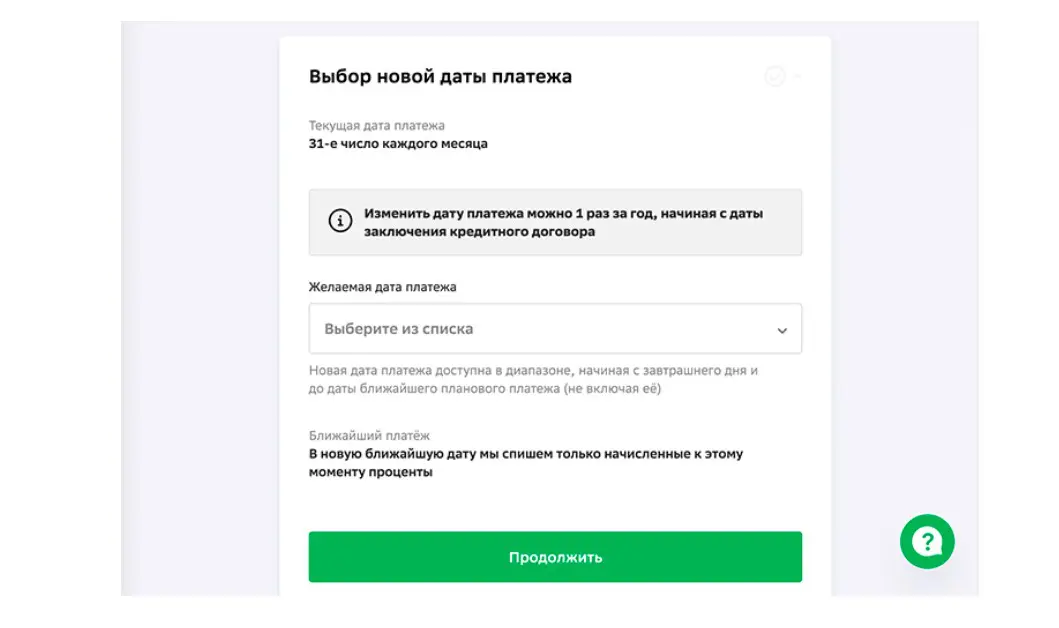This screenshot has height=628, width=1059.
Task: Click the dropdown arrow on the date selector
Action: click(x=784, y=328)
